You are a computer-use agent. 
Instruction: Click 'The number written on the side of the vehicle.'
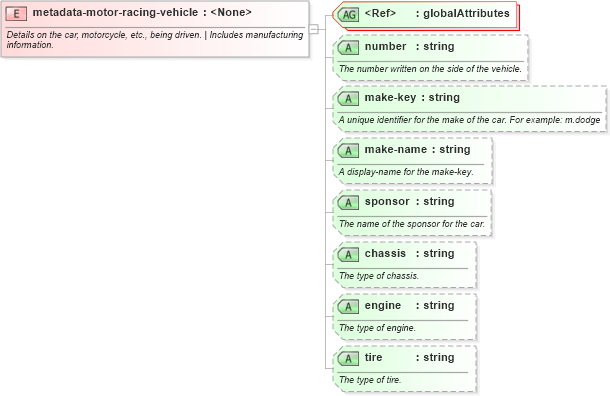click(x=430, y=69)
